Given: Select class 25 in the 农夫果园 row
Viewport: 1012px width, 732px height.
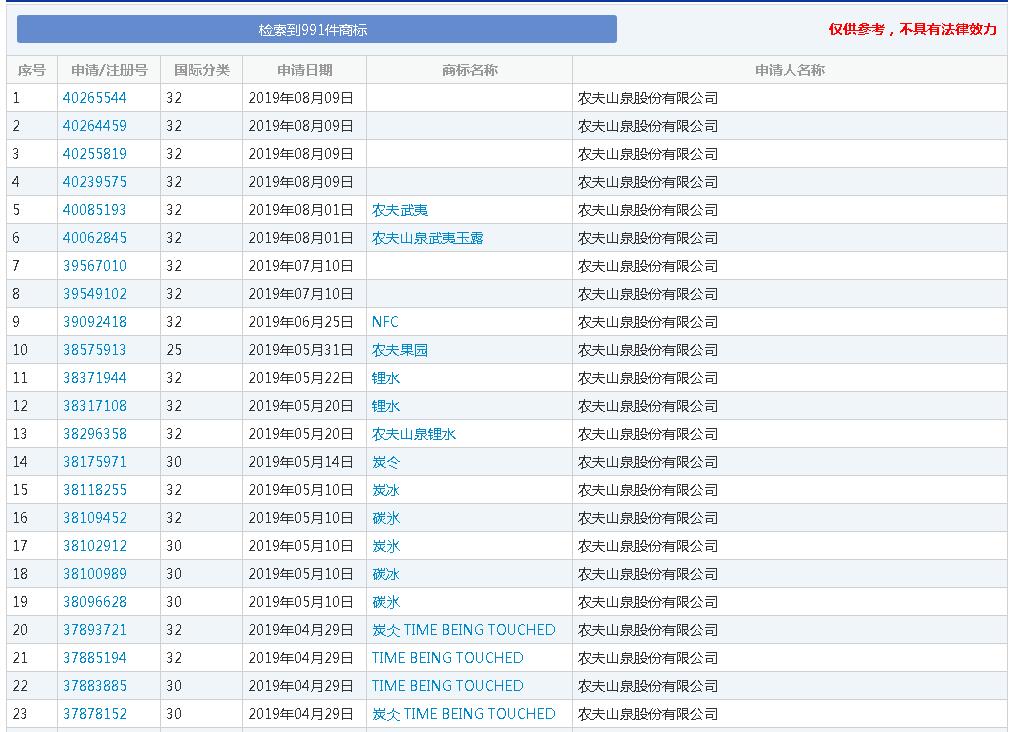Looking at the screenshot, I should (x=174, y=350).
